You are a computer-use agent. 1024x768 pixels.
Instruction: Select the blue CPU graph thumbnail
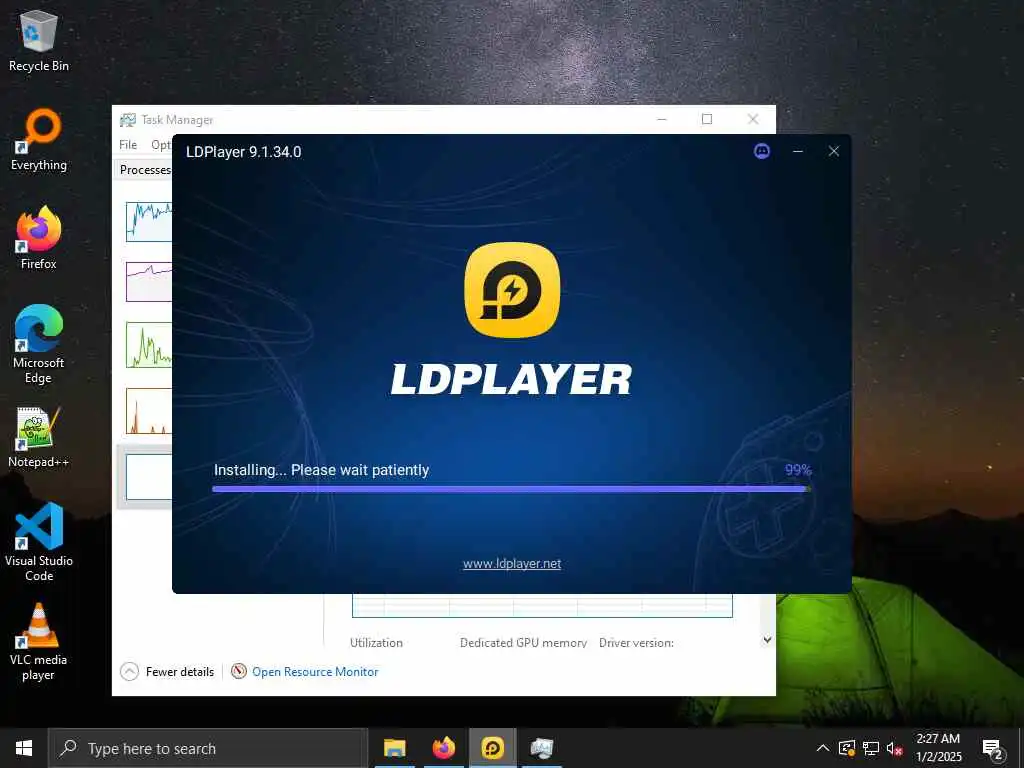tap(149, 221)
